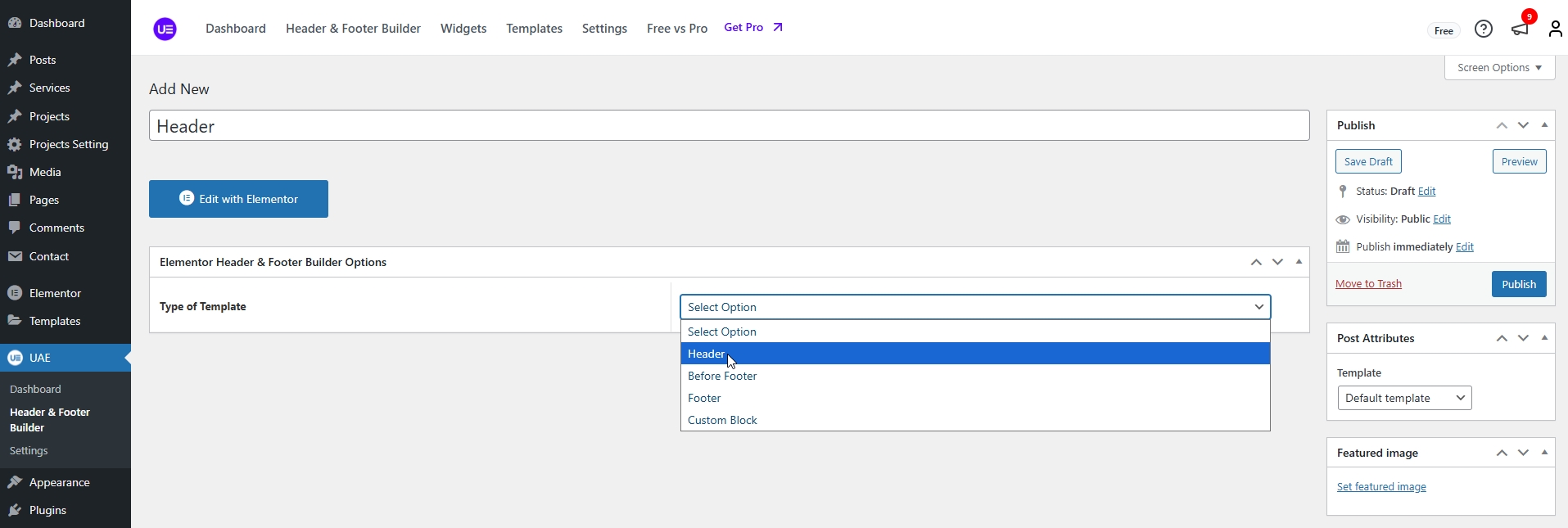Open the Default template dropdown
Viewport: 1568px width, 528px height.
click(1403, 398)
